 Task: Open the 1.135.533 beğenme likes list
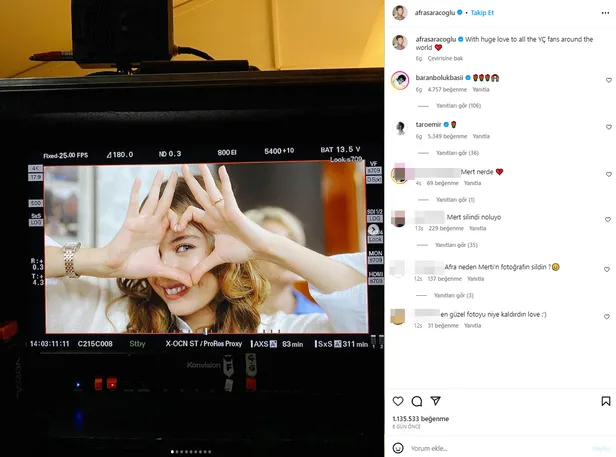tap(420, 418)
